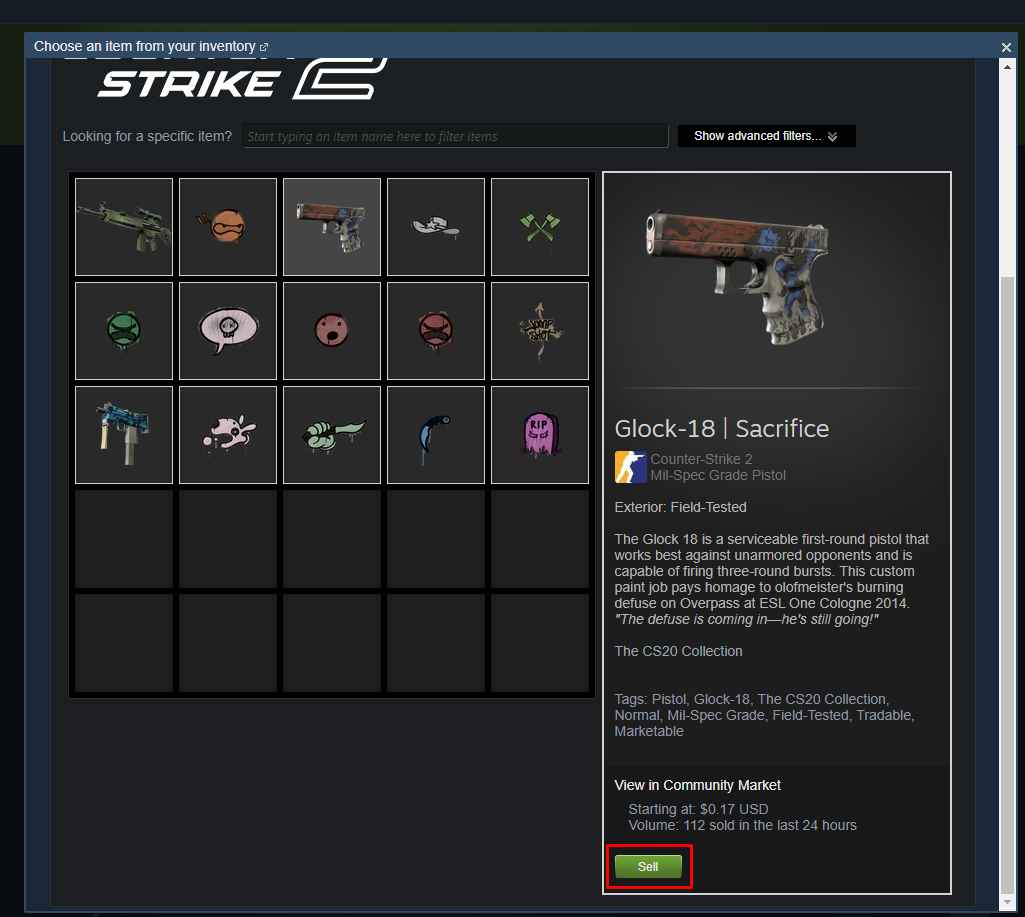Open inventory in new window link icon
The image size is (1025, 917).
(x=264, y=47)
